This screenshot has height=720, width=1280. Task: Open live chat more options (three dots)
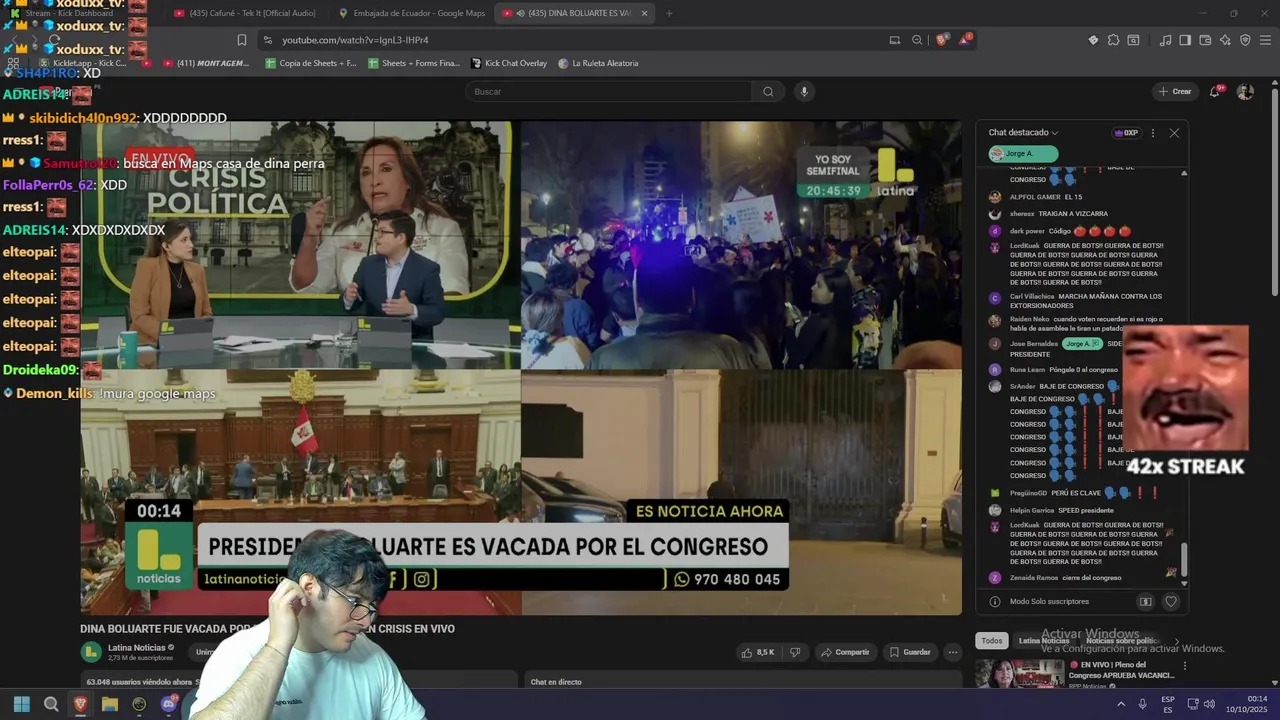(x=1153, y=133)
